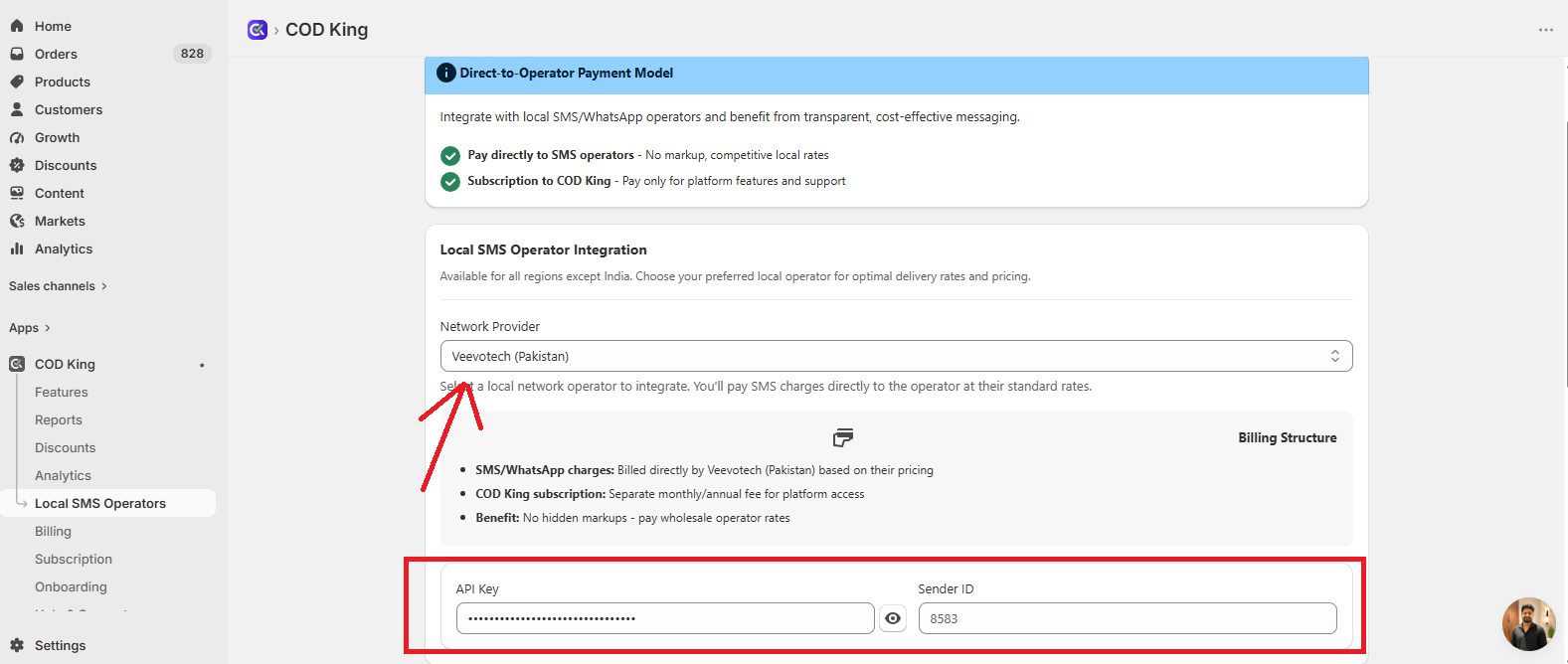
Task: Click the Local SMS Operator Integration heading
Action: [x=544, y=249]
